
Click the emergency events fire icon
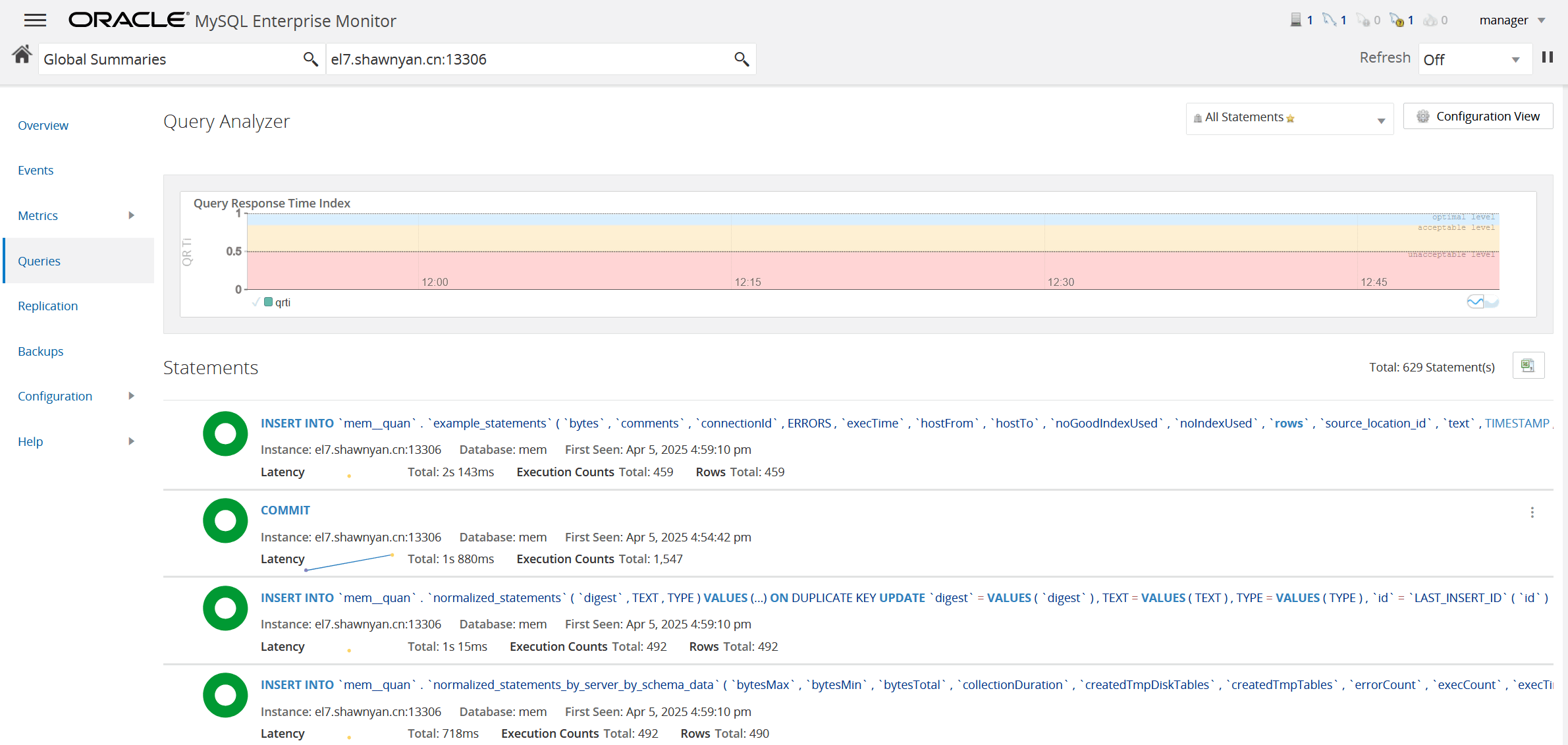point(1430,20)
